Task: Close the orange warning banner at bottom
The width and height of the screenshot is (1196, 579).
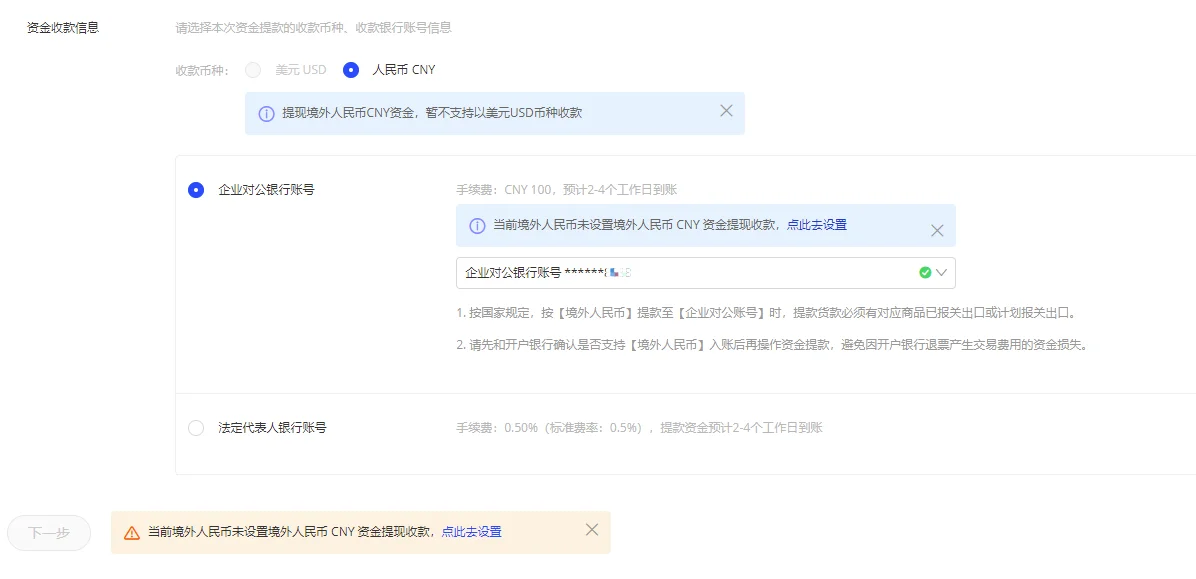Action: coord(592,530)
